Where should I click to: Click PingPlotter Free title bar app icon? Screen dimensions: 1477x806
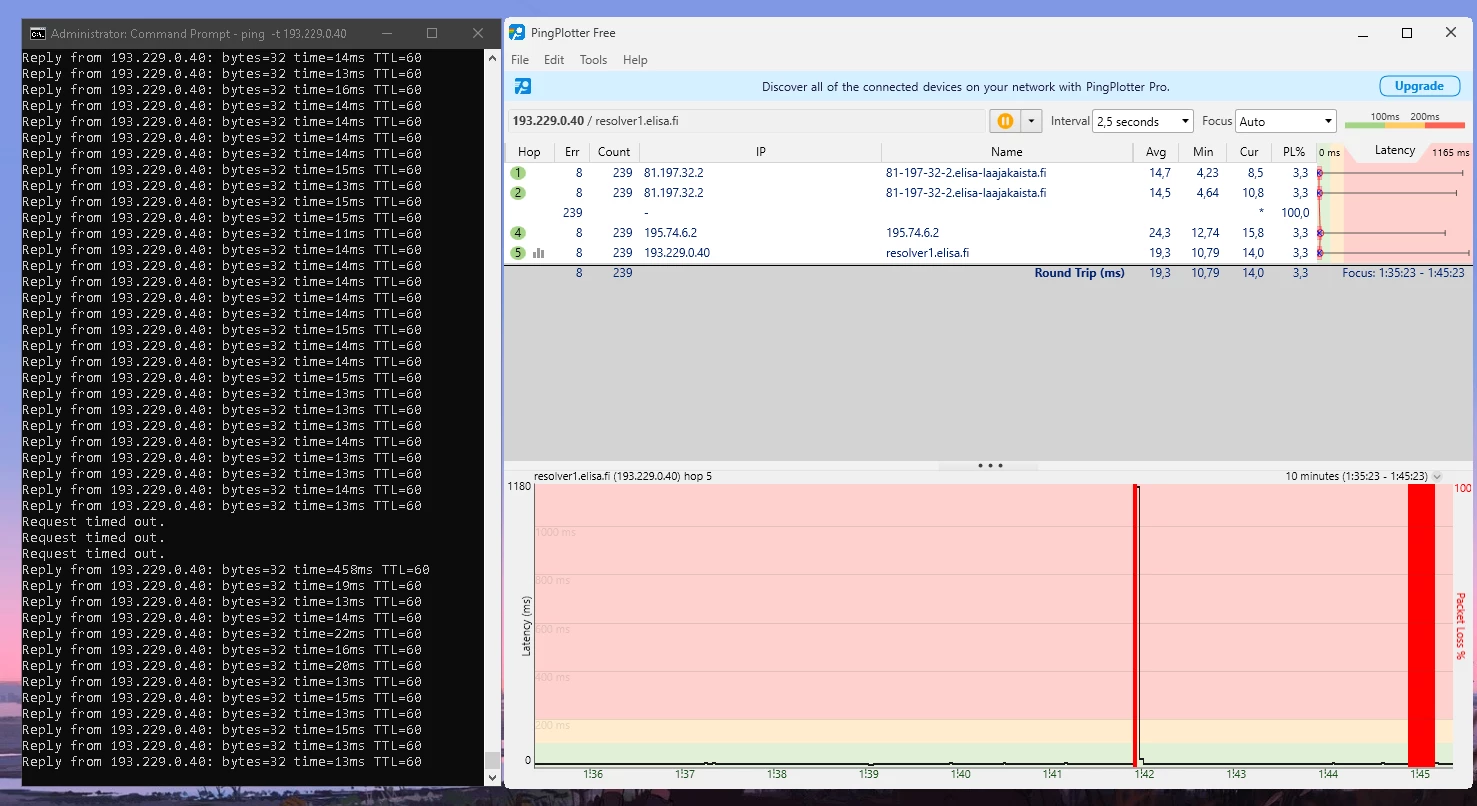tap(517, 33)
